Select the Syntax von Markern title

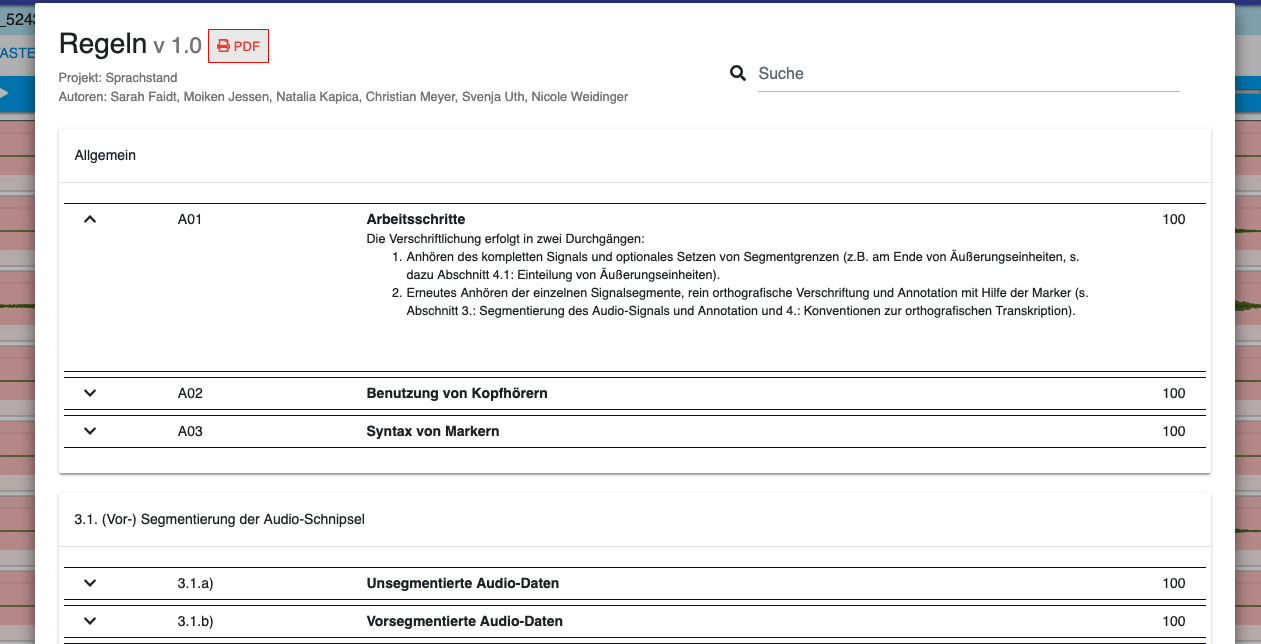coord(433,431)
